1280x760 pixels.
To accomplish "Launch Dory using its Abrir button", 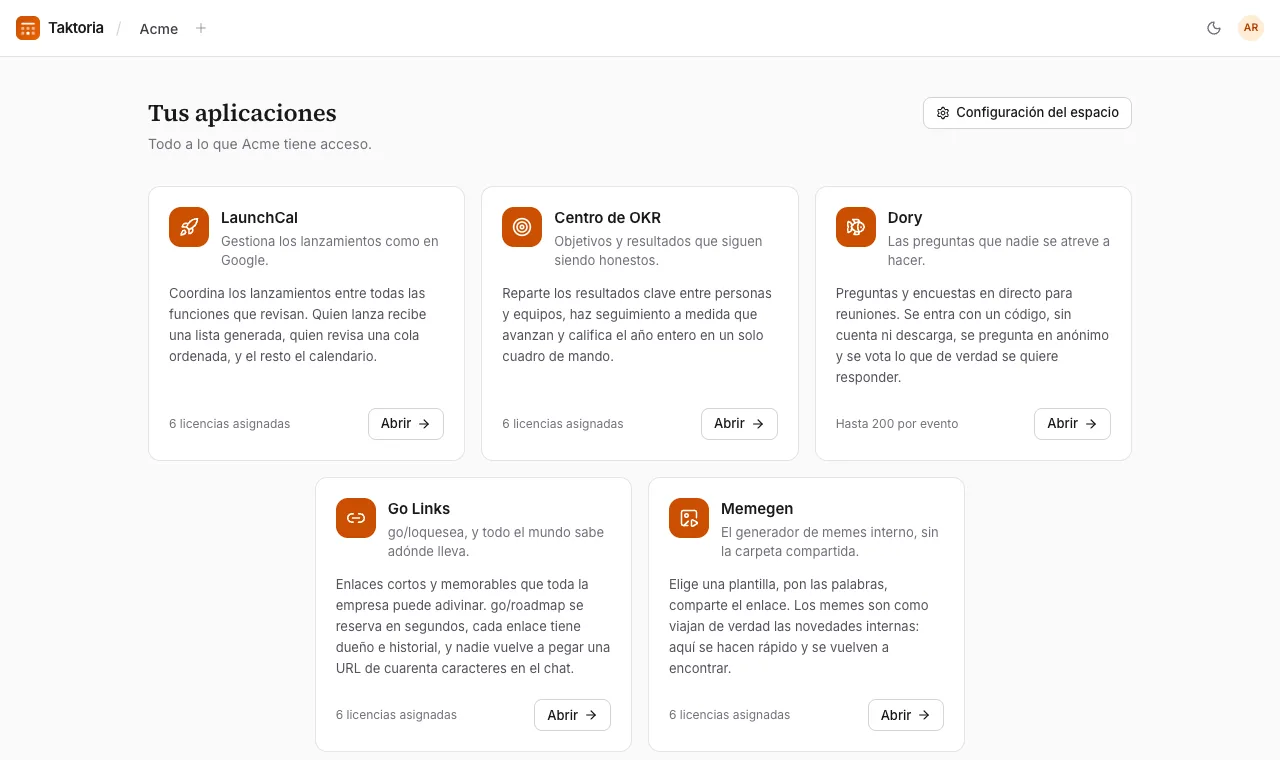I will 1072,424.
